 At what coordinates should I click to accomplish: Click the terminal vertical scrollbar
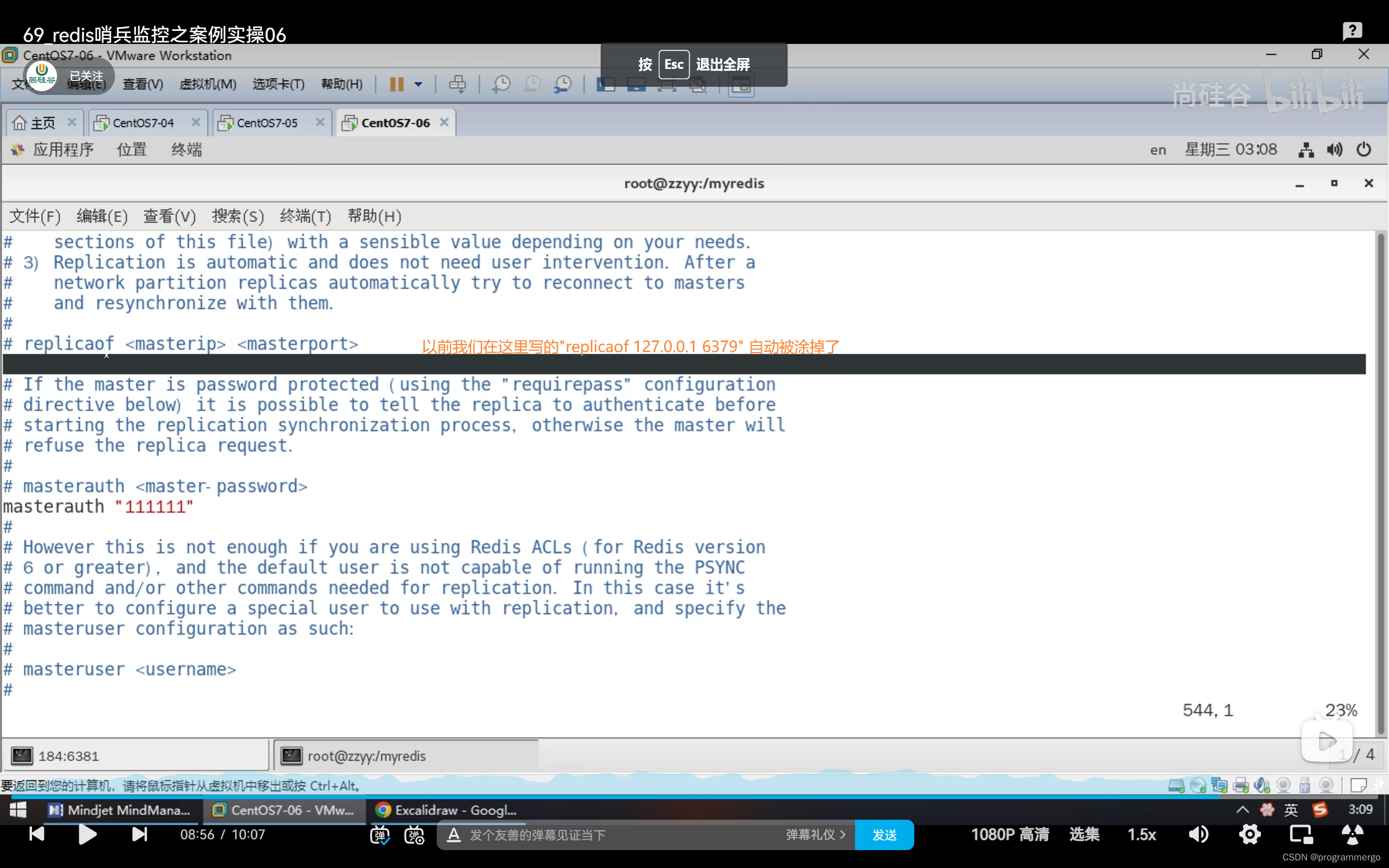(1381, 483)
